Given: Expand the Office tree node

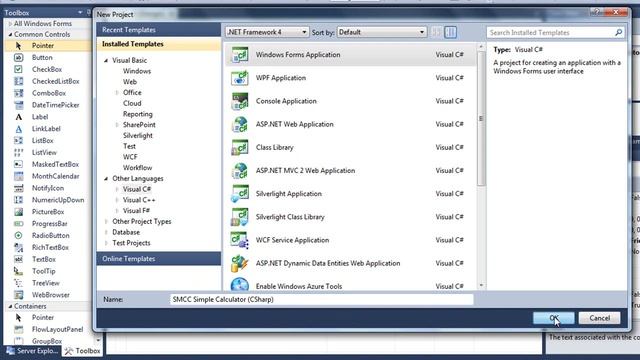Looking at the screenshot, I should click(117, 93).
